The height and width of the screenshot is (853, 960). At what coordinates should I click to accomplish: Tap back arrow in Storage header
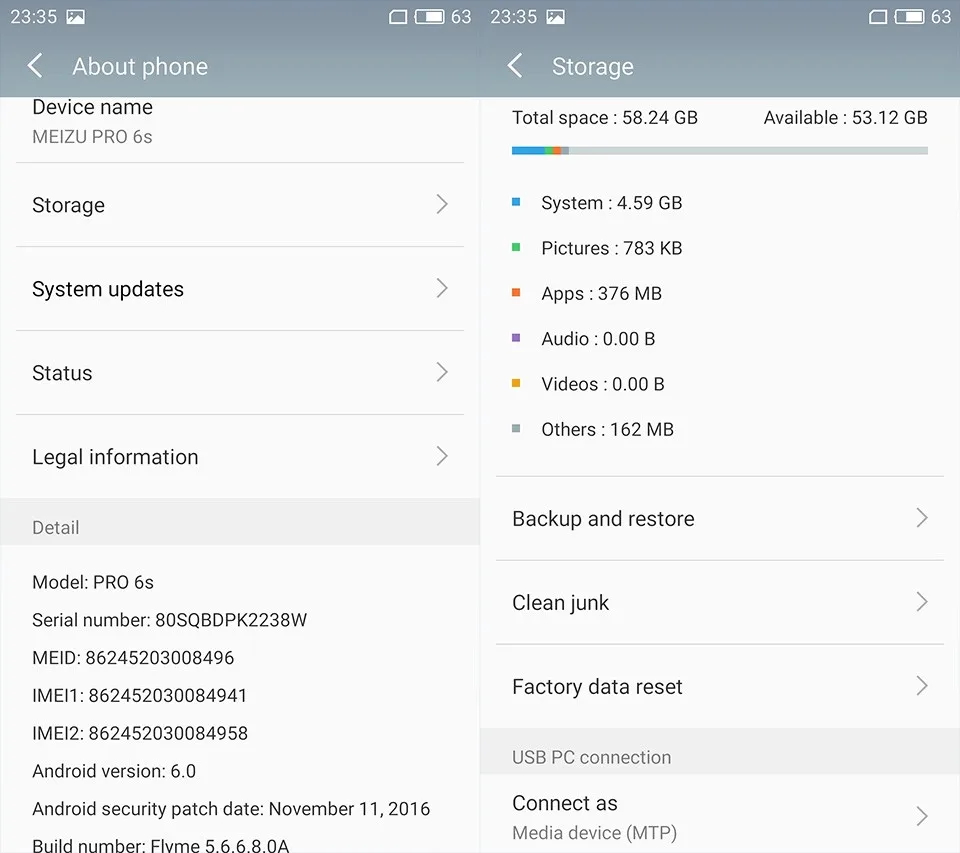point(516,66)
